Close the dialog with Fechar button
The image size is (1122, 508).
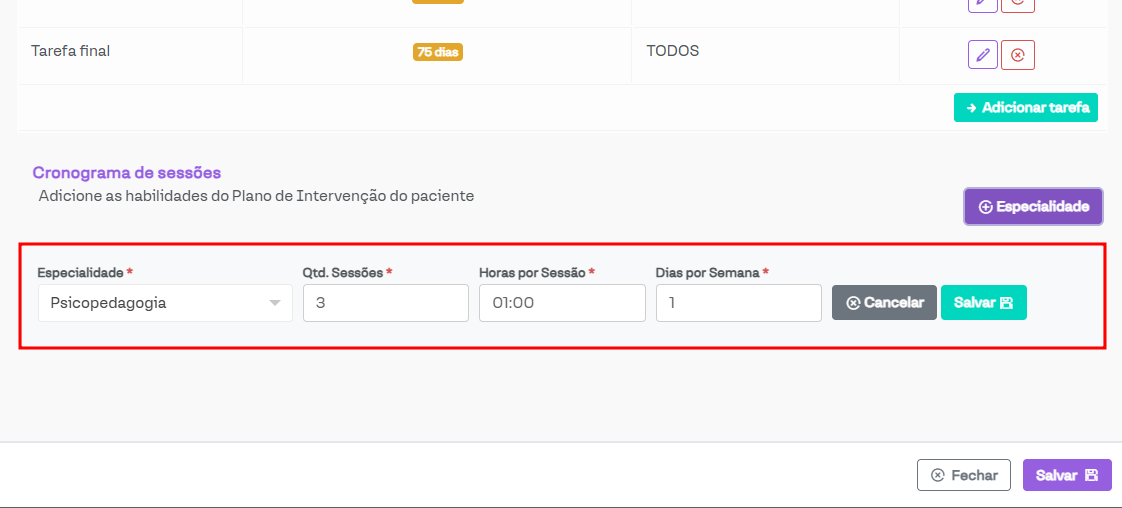(963, 475)
